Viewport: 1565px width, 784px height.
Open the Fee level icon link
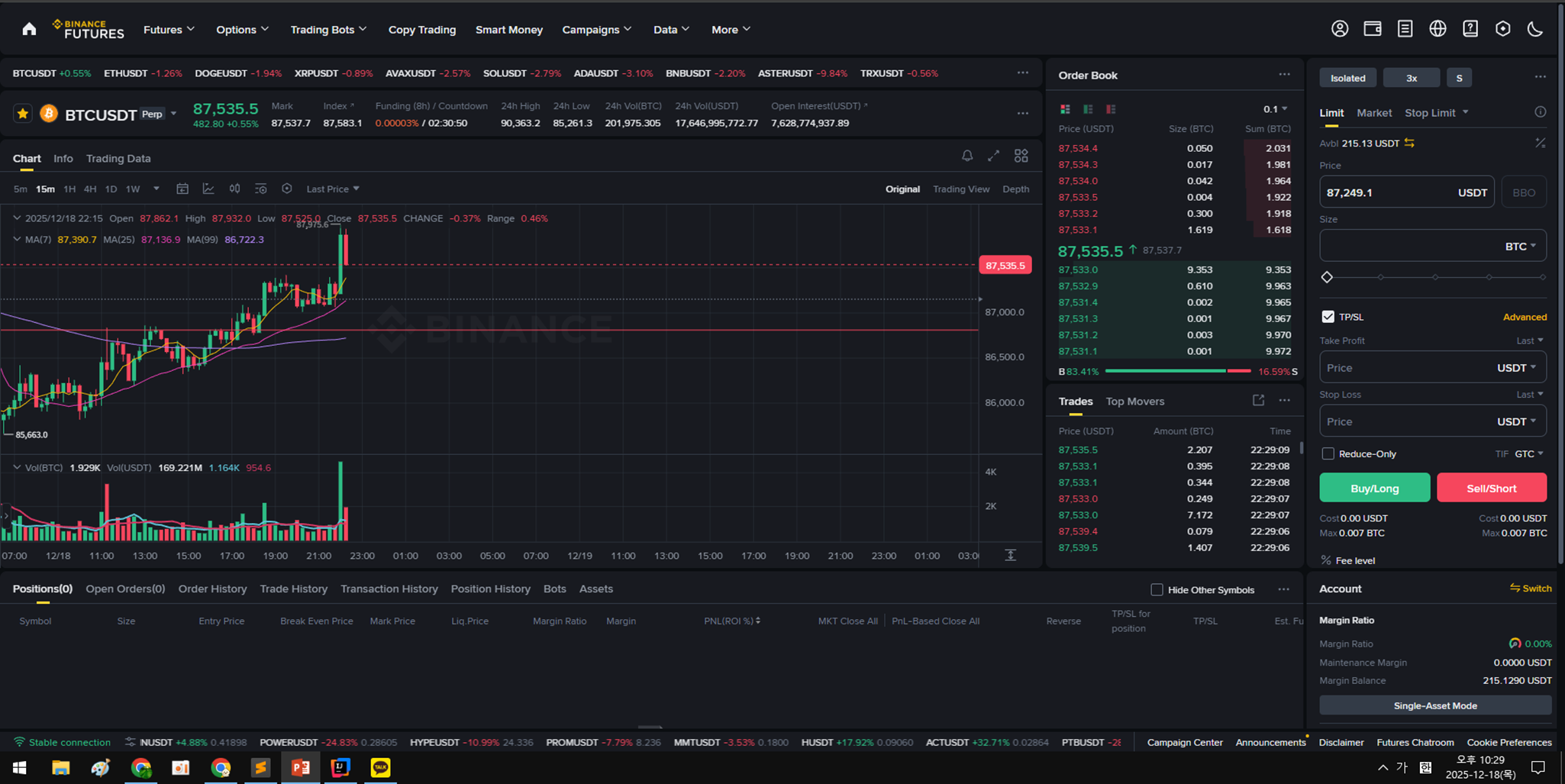1326,560
